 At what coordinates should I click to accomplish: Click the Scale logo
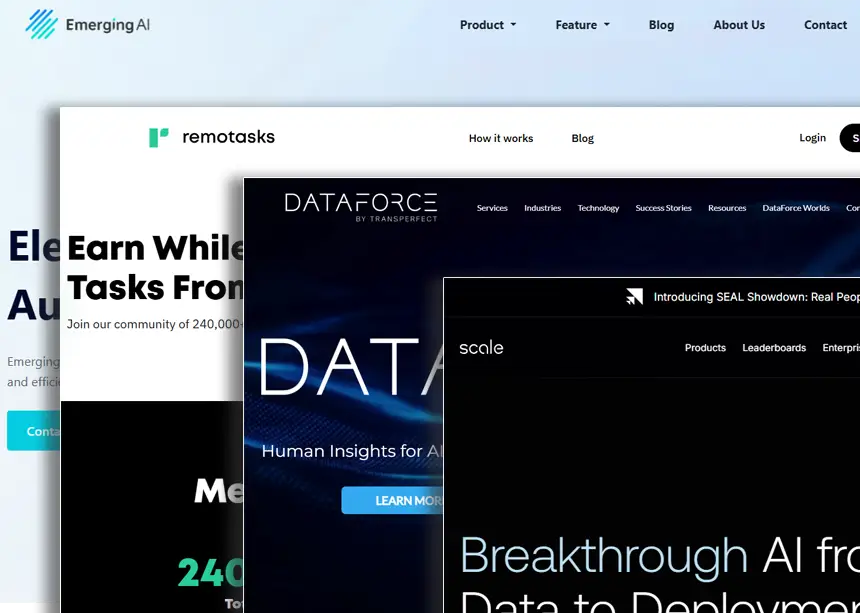click(481, 348)
